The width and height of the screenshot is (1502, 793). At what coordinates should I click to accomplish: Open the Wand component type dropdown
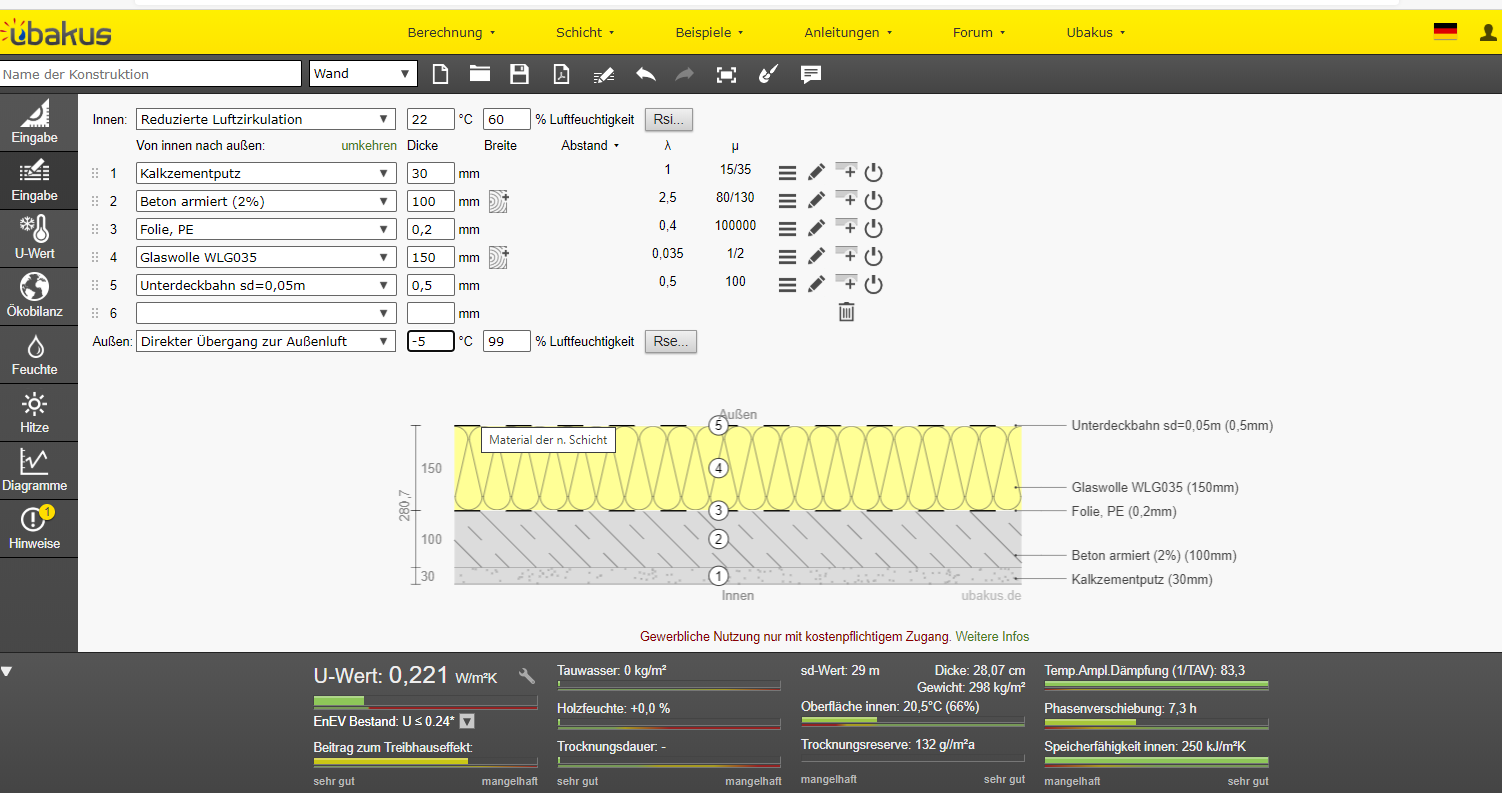pyautogui.click(x=363, y=74)
